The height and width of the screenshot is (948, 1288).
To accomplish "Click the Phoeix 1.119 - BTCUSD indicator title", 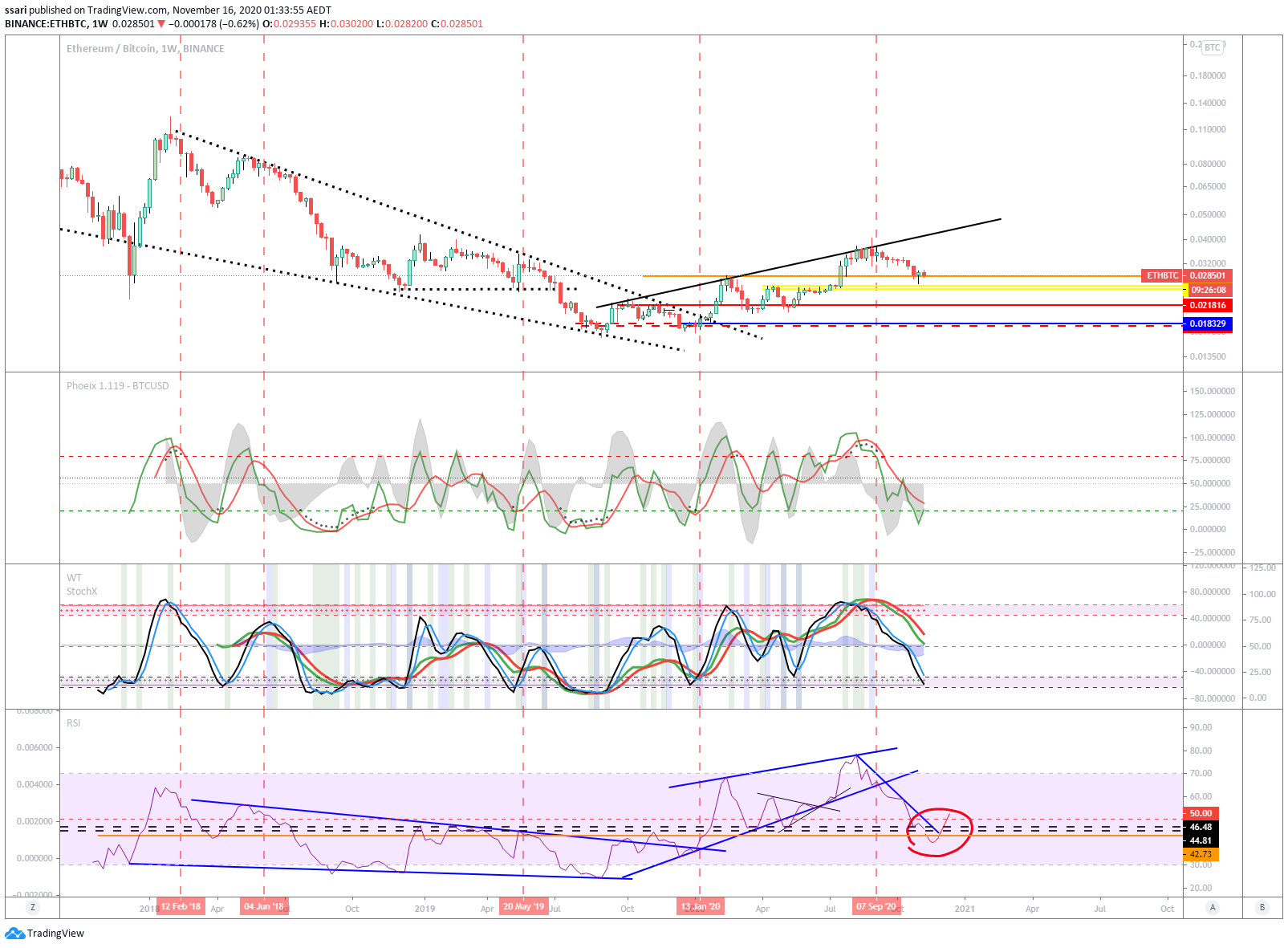I will point(118,385).
